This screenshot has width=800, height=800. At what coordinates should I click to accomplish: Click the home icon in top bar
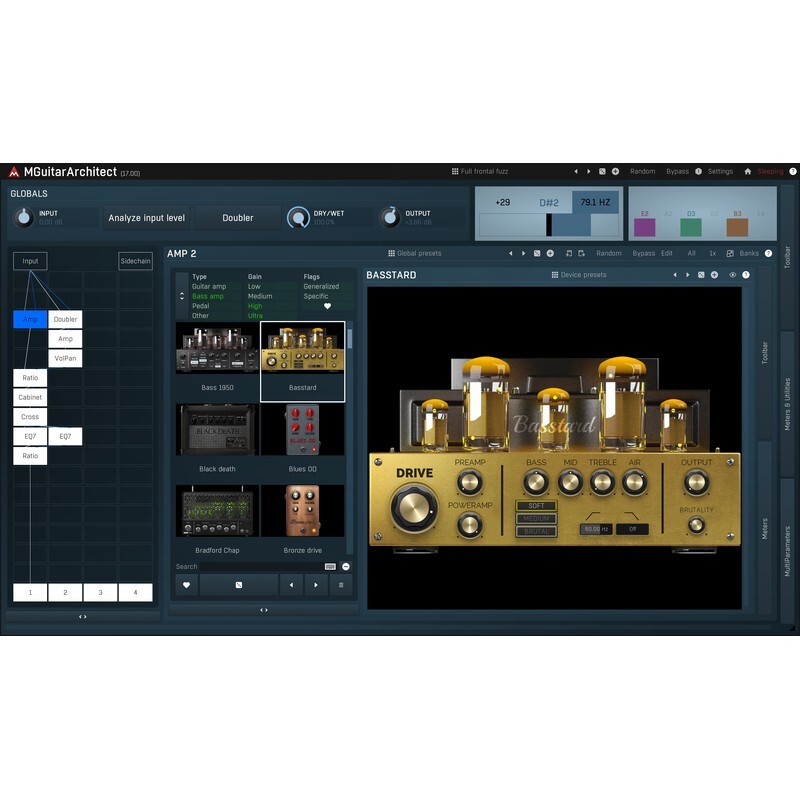(x=747, y=171)
